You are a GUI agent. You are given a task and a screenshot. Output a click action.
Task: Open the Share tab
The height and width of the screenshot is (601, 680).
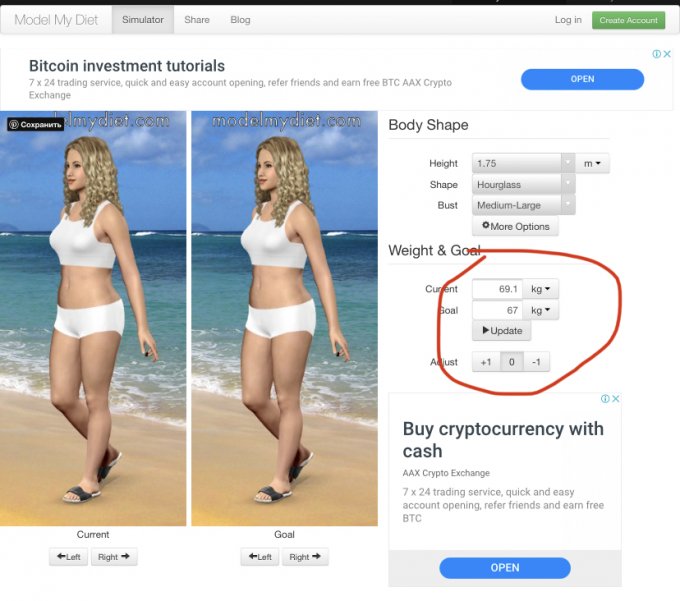point(197,20)
